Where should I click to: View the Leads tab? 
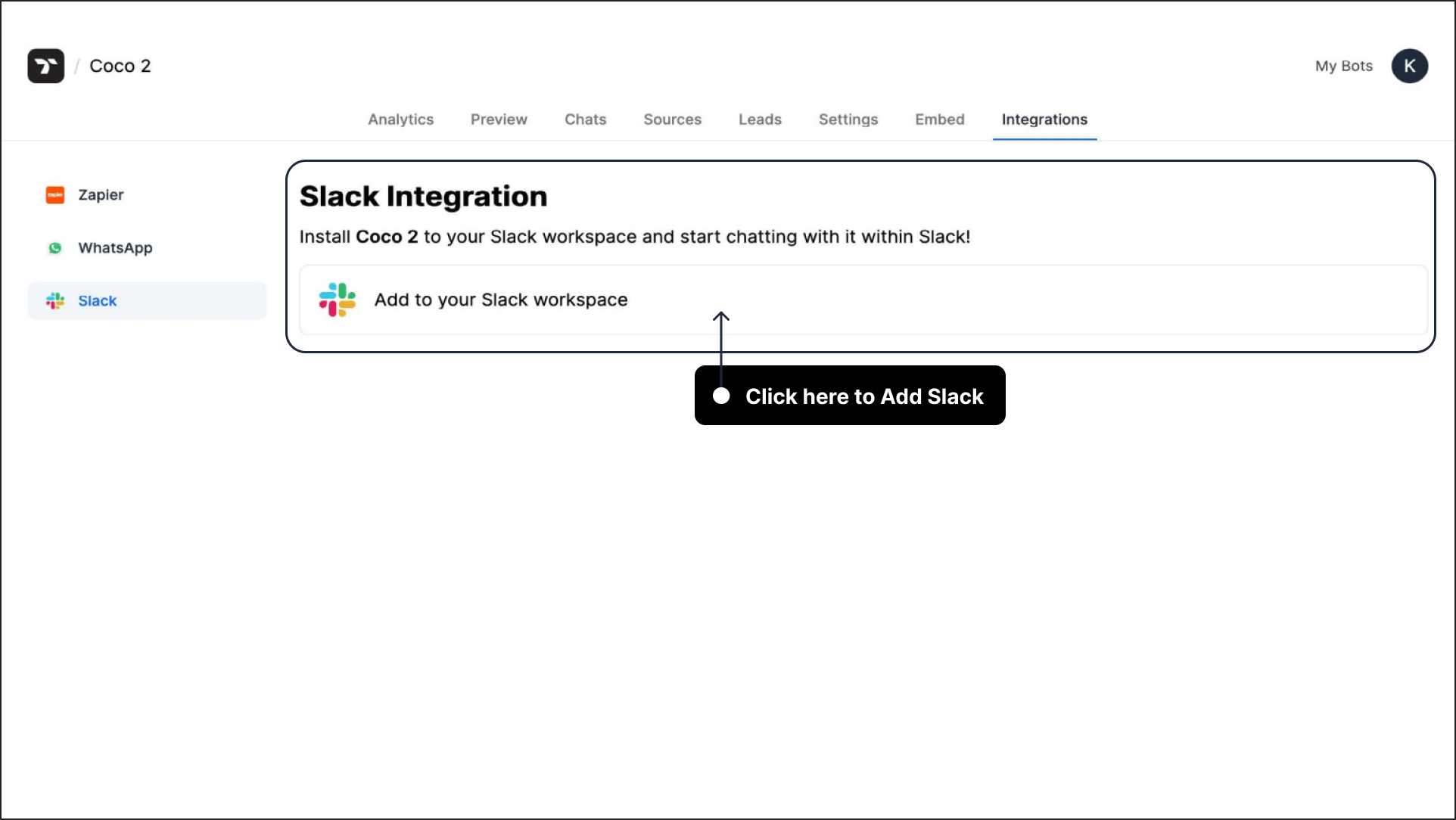click(760, 120)
